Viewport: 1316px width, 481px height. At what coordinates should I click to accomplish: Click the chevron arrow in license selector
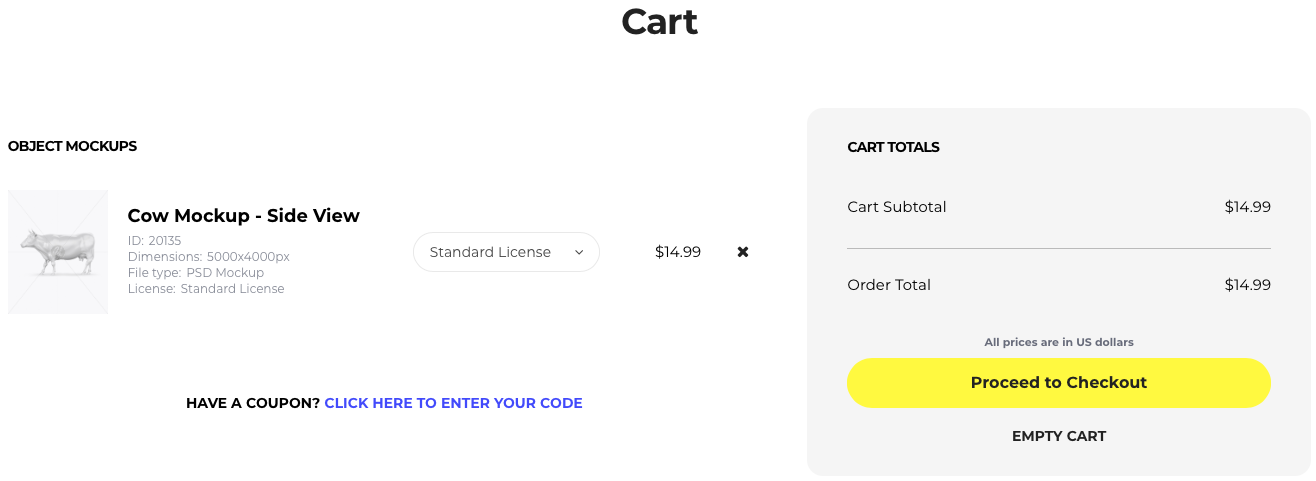coord(579,253)
